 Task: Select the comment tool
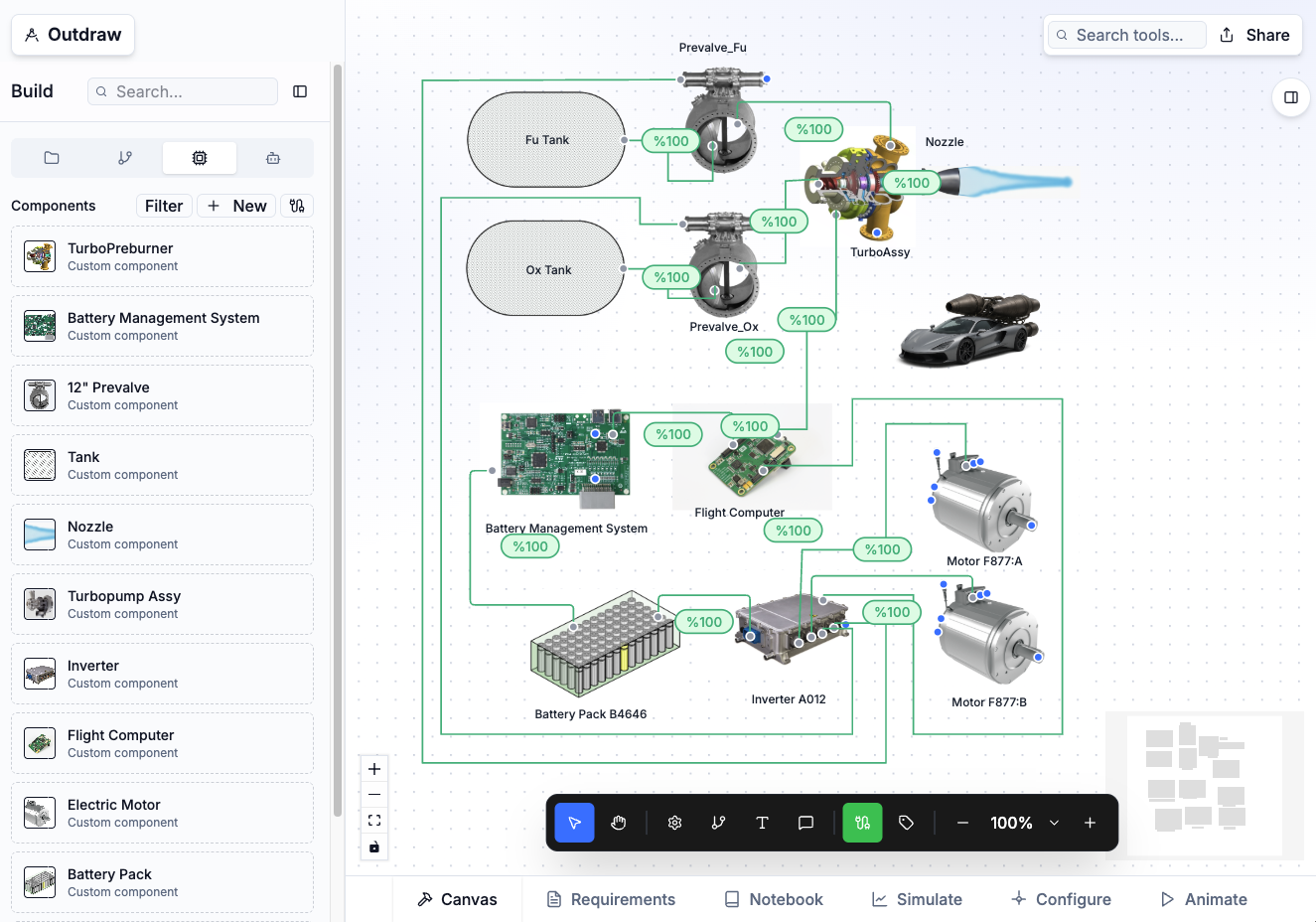(x=805, y=823)
